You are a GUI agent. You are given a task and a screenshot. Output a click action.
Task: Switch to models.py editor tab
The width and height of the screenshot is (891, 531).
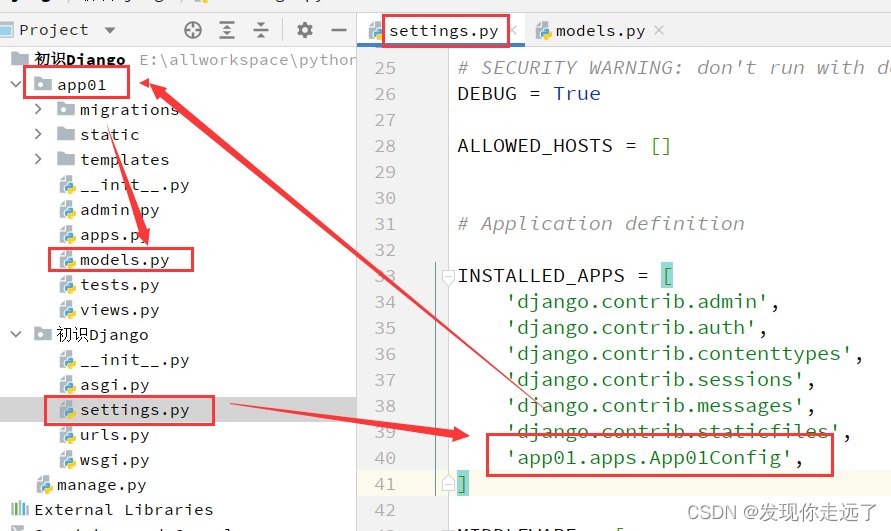point(600,31)
